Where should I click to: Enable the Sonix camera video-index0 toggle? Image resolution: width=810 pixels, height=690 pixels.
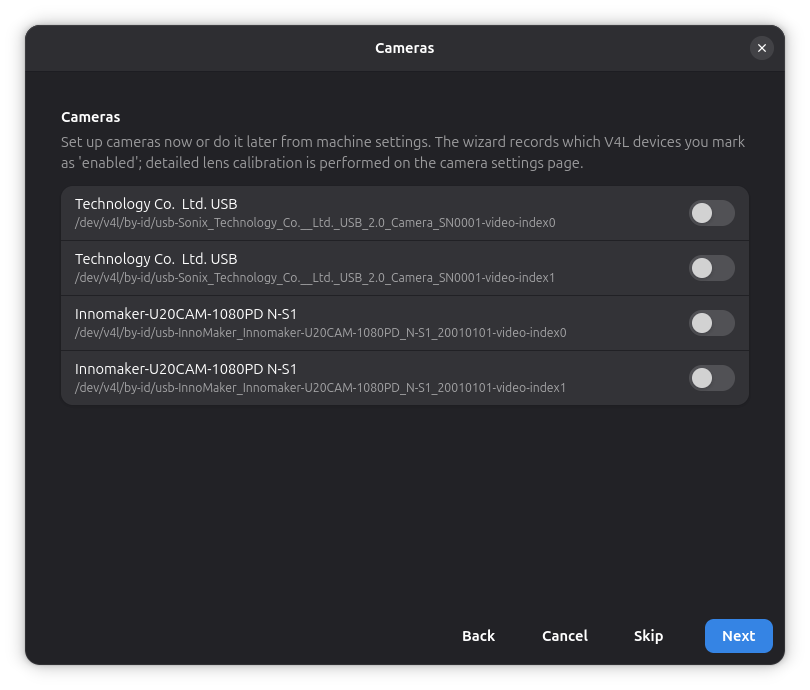(x=711, y=213)
